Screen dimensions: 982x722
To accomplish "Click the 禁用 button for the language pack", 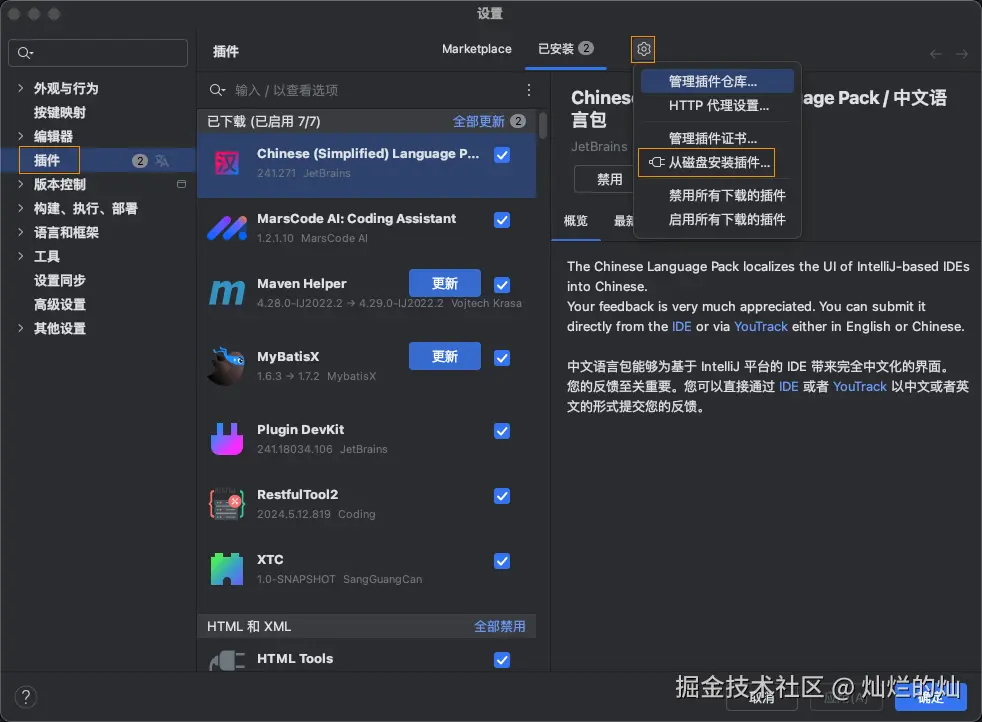I will (604, 179).
